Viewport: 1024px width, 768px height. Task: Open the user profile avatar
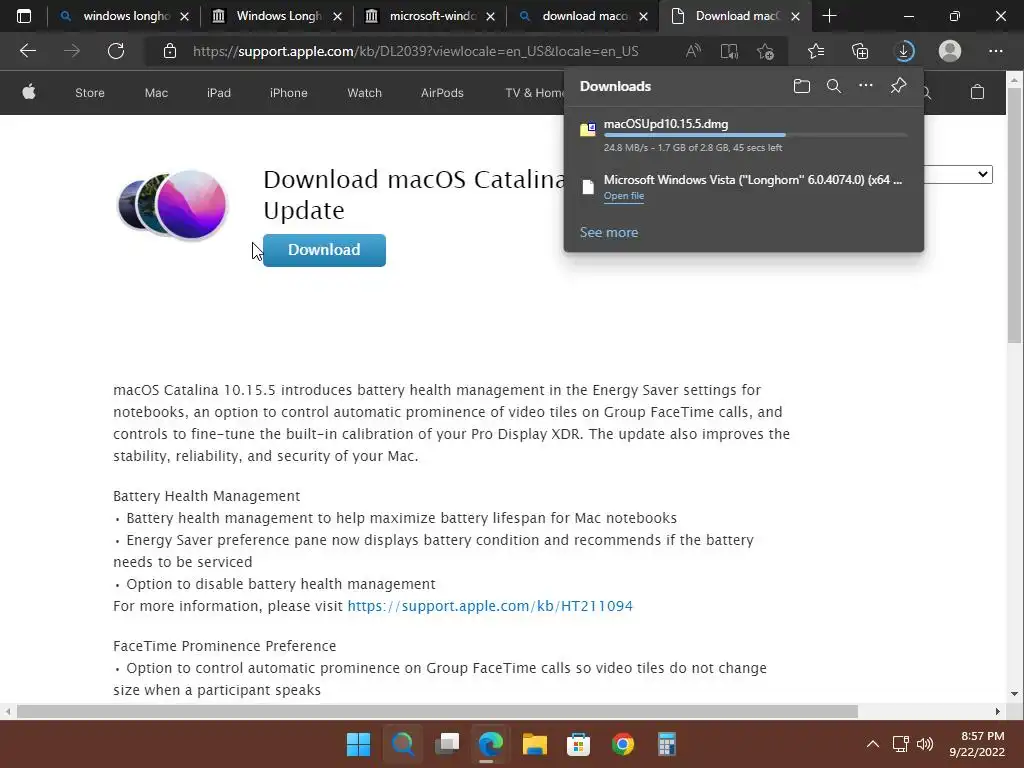(x=950, y=51)
